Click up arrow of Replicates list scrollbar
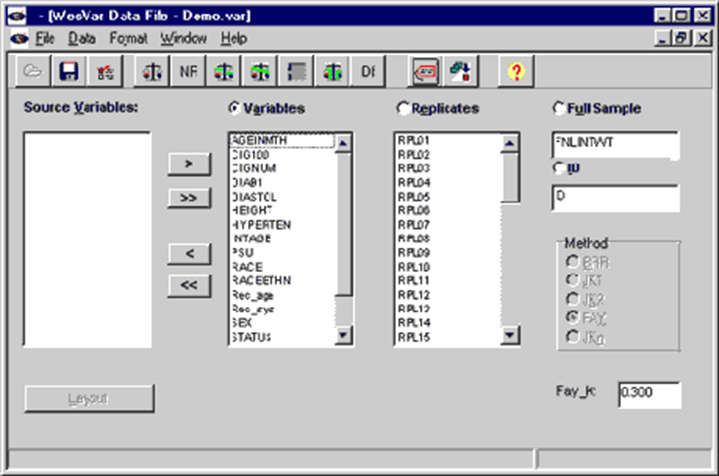This screenshot has width=719, height=476. (510, 144)
